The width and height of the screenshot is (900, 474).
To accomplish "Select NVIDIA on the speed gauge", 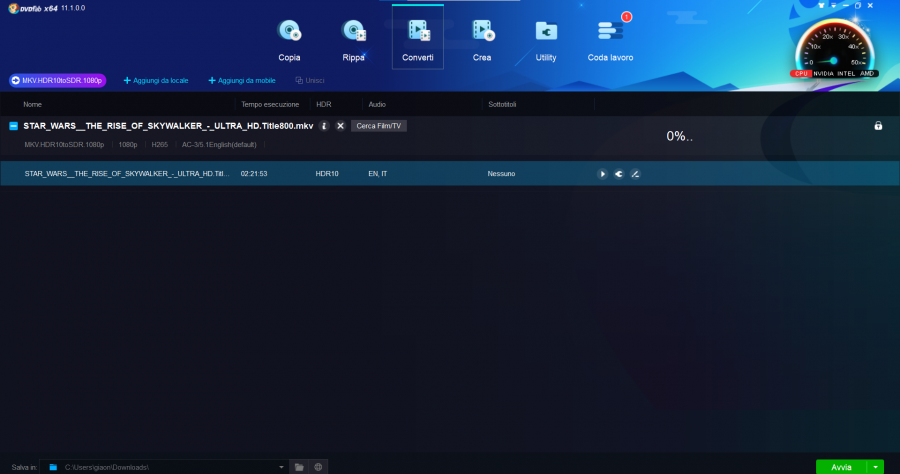I will [x=823, y=73].
